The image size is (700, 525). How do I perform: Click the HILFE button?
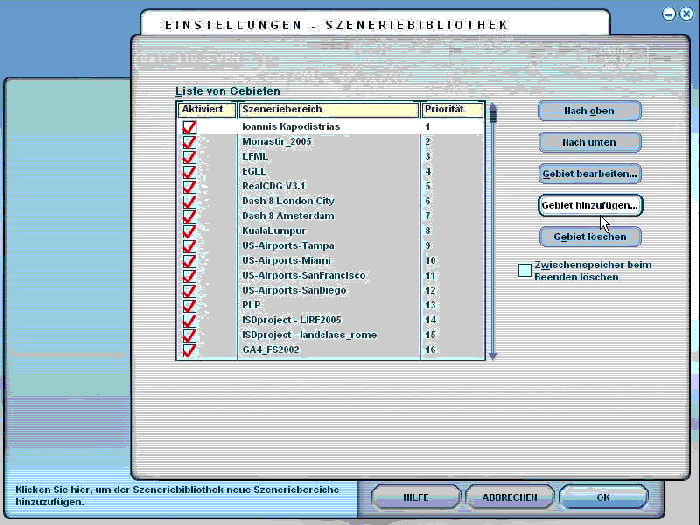[x=415, y=497]
